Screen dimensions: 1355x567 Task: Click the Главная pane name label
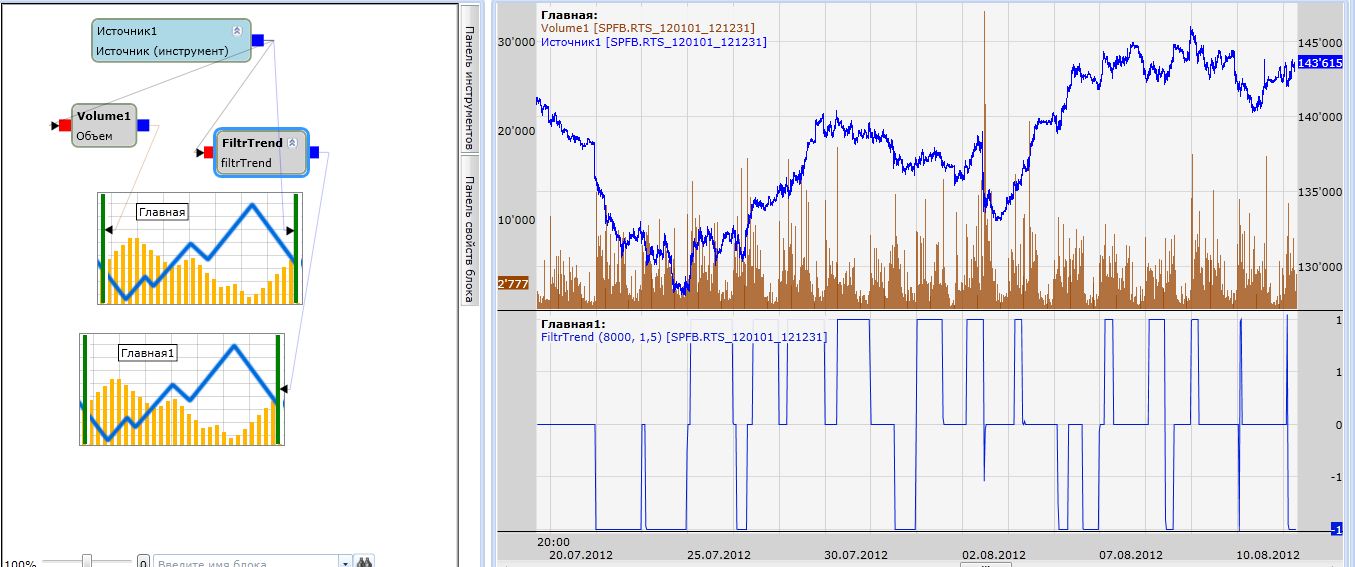coord(163,212)
